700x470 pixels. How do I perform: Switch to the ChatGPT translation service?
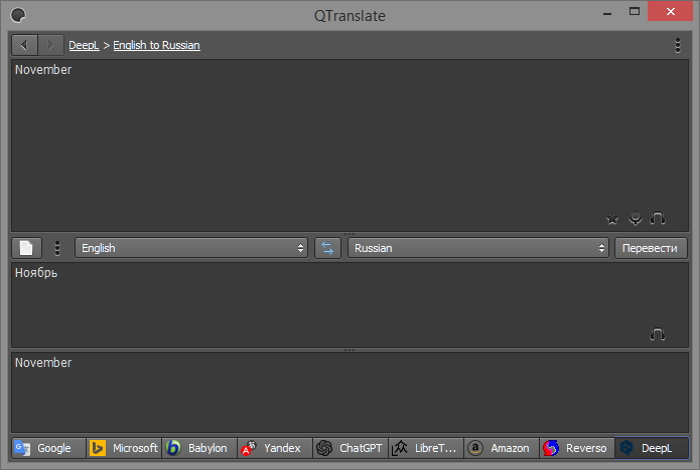[350, 448]
